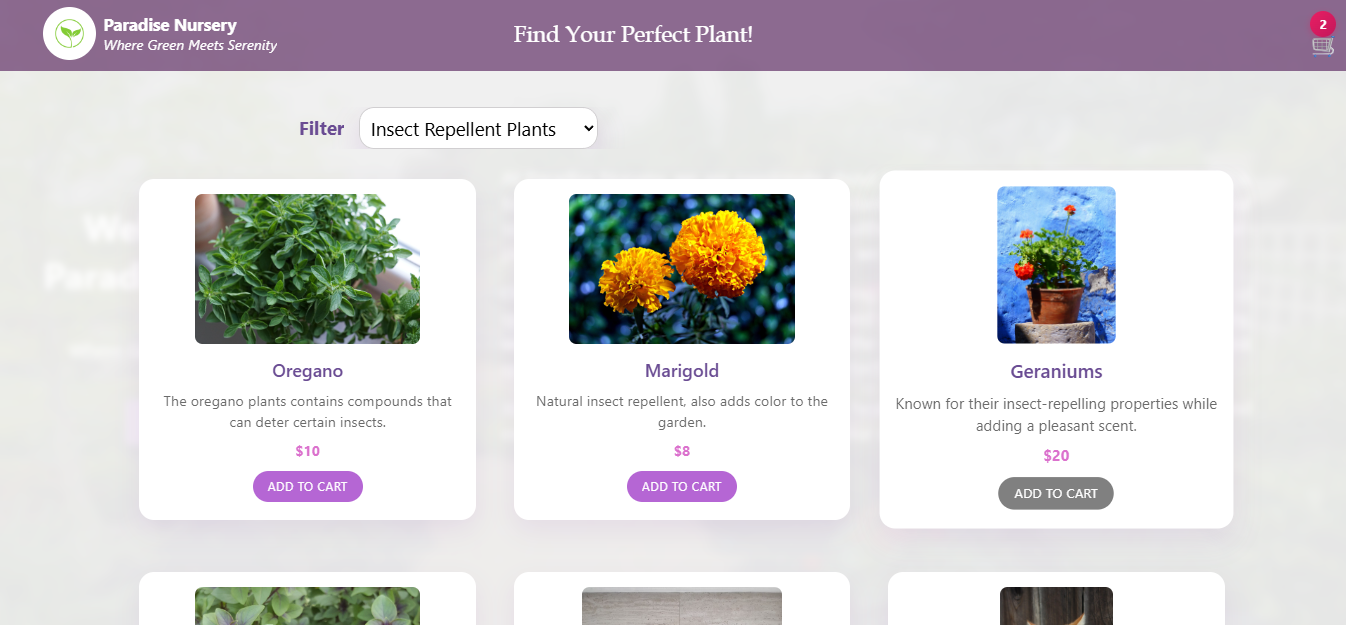Image resolution: width=1346 pixels, height=625 pixels.
Task: Click the Geraniums potted plant picture
Action: tap(1056, 264)
